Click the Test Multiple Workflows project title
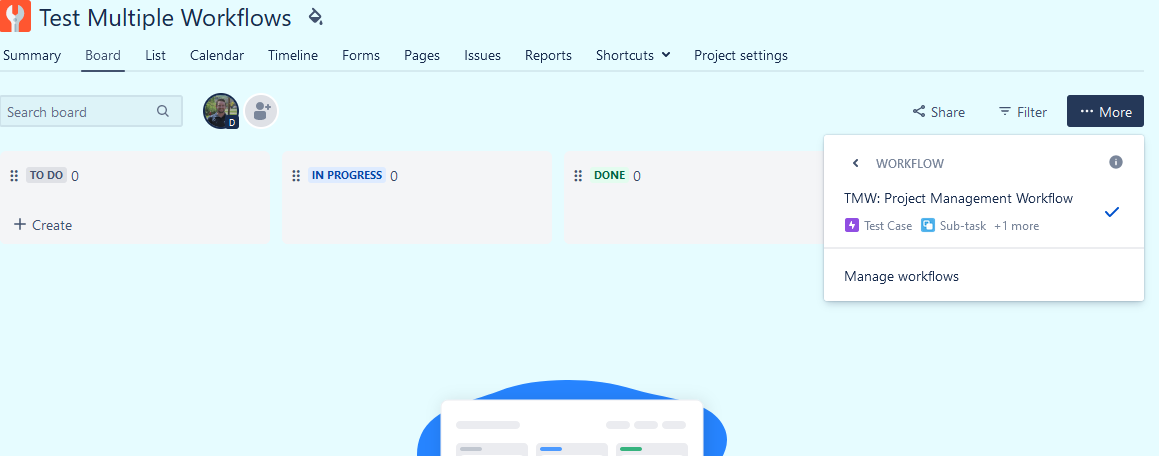The height and width of the screenshot is (456, 1159). 166,18
